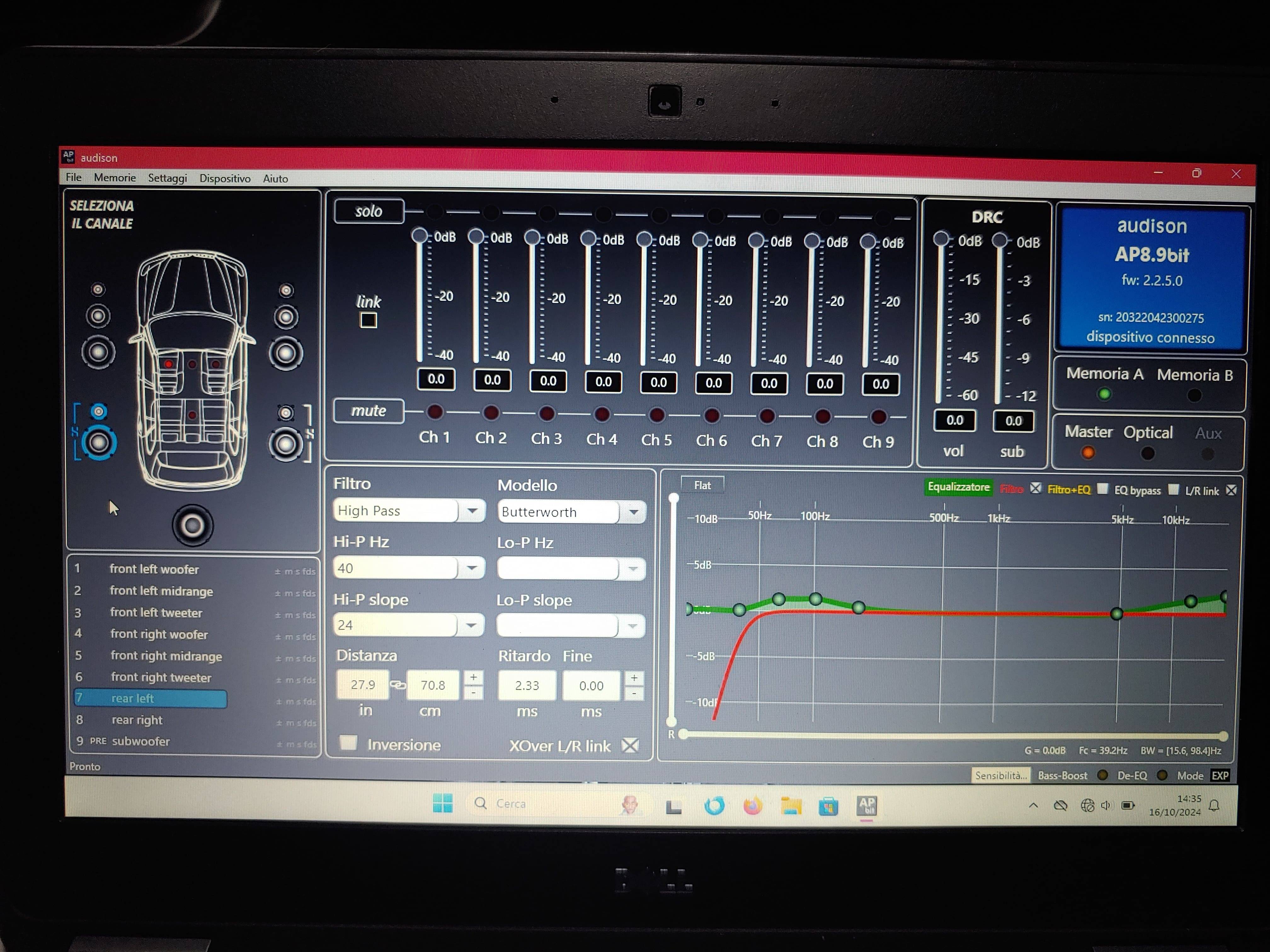The image size is (1270, 952).
Task: Toggle the EXP mode button
Action: click(1220, 776)
